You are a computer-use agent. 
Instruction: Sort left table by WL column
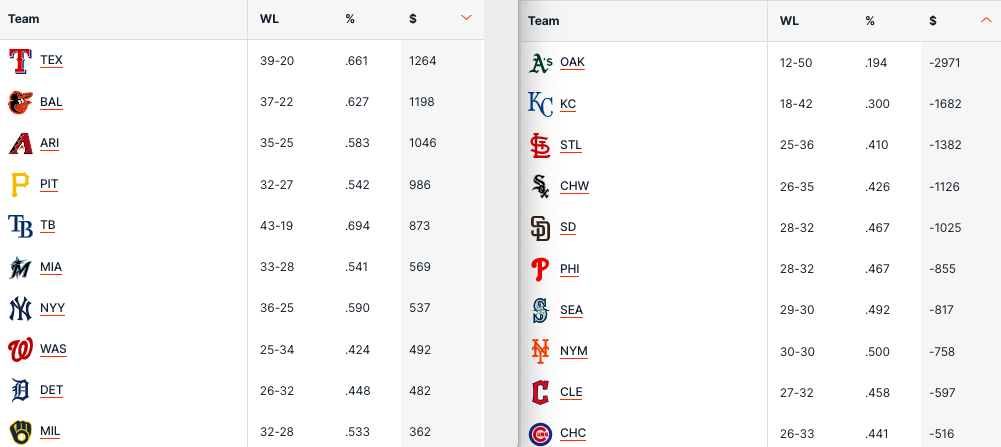pos(269,19)
